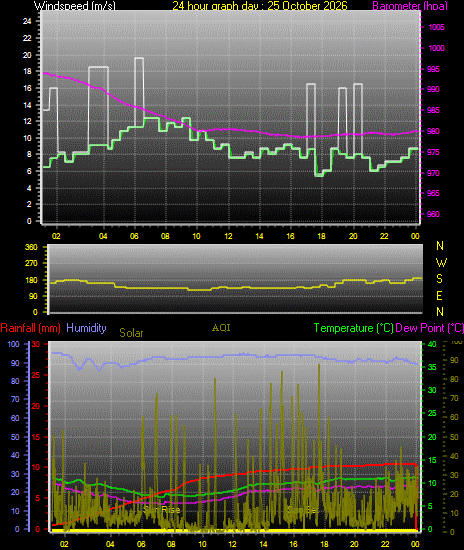The image size is (464, 550).
Task: Click the 24 value on windspeed axis
Action: pyautogui.click(x=27, y=21)
